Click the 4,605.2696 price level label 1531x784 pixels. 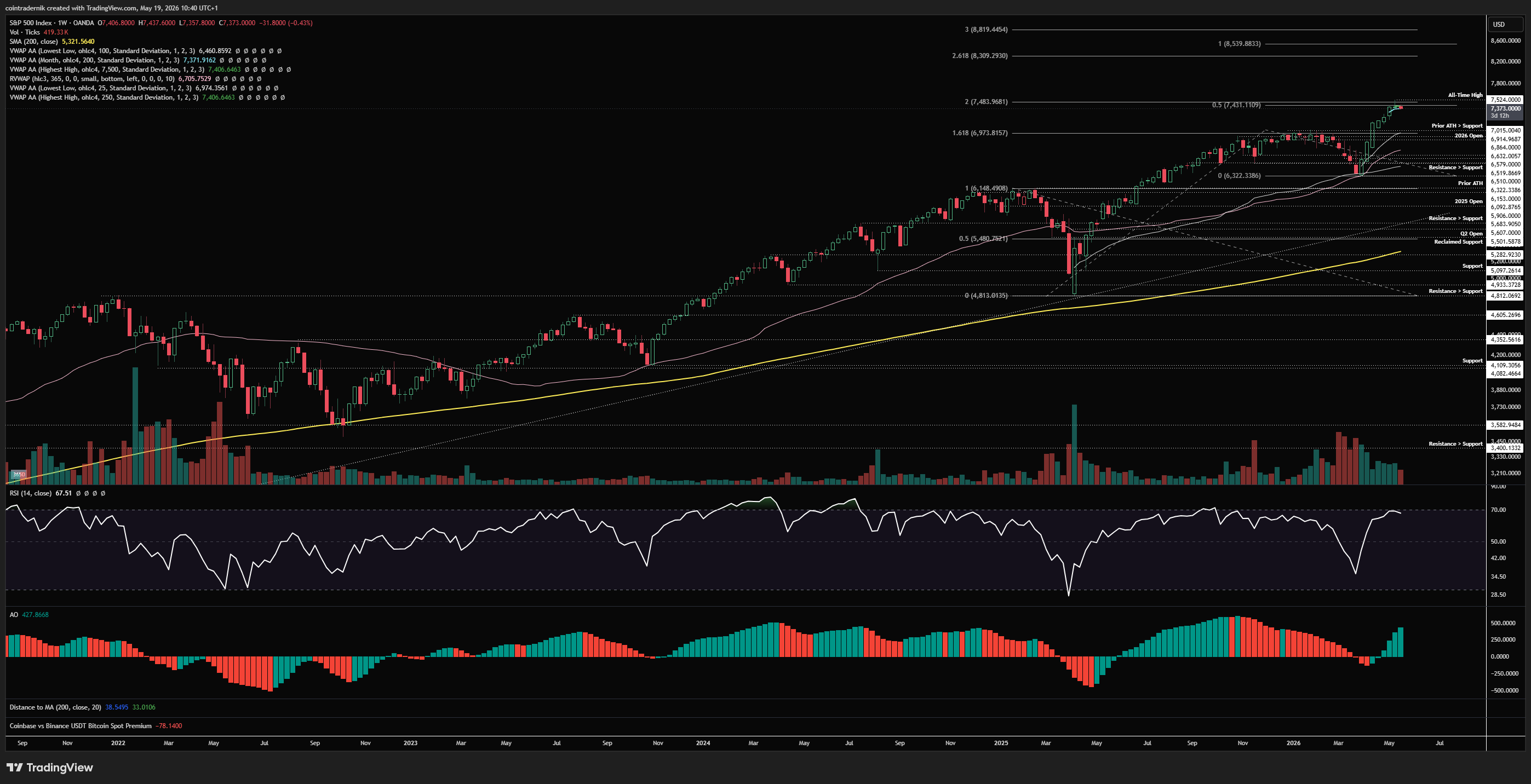click(1505, 315)
